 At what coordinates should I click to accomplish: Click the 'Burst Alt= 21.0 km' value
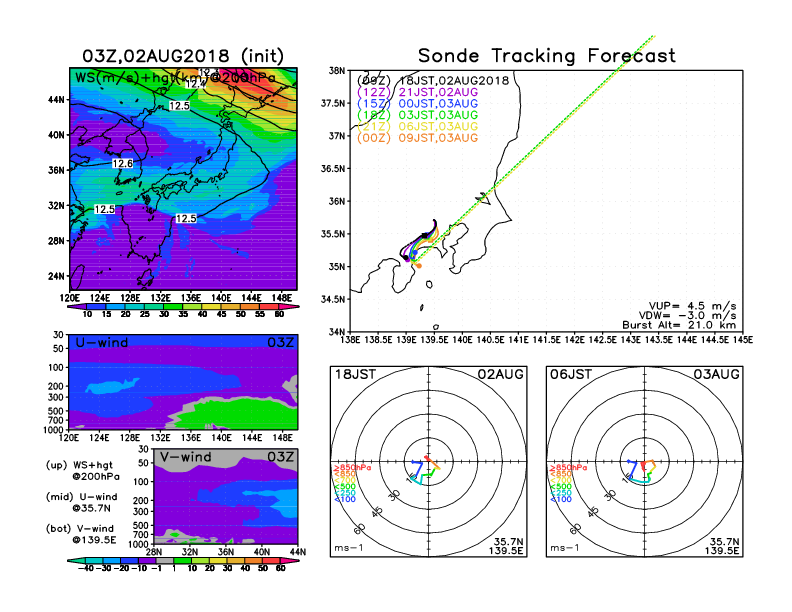click(x=679, y=325)
